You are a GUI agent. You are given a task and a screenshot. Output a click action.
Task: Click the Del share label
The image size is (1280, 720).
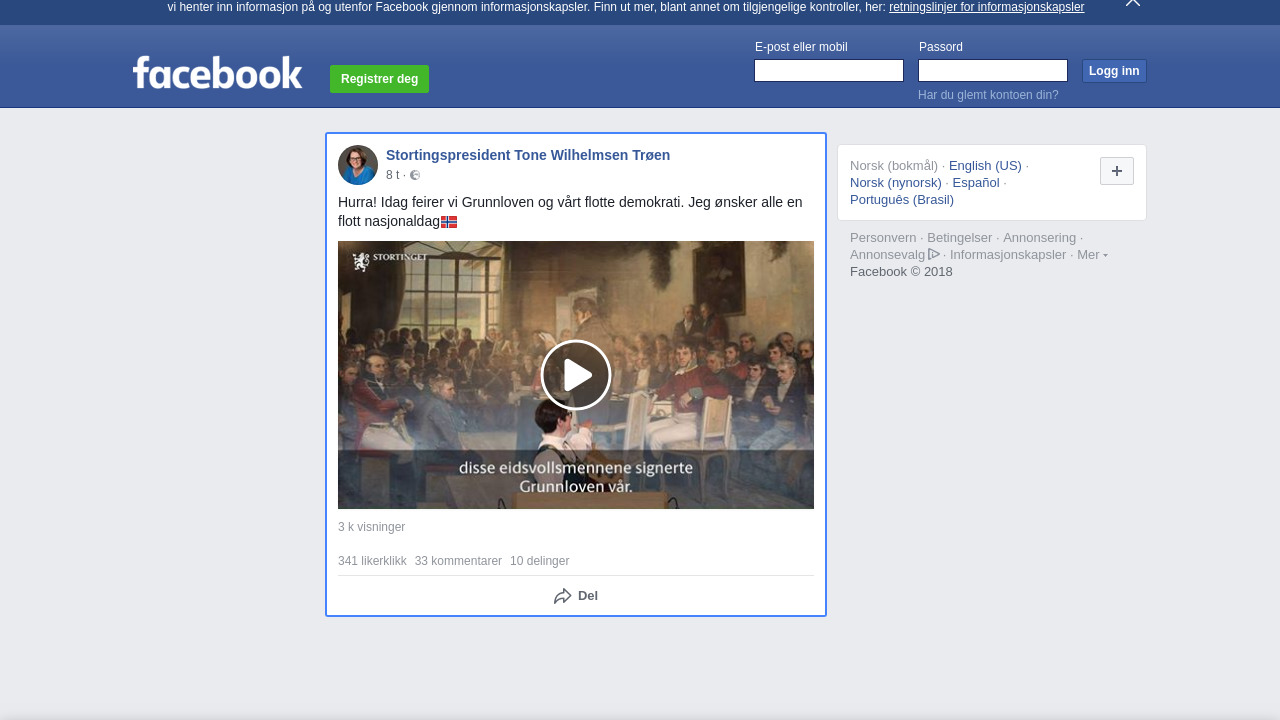(588, 596)
